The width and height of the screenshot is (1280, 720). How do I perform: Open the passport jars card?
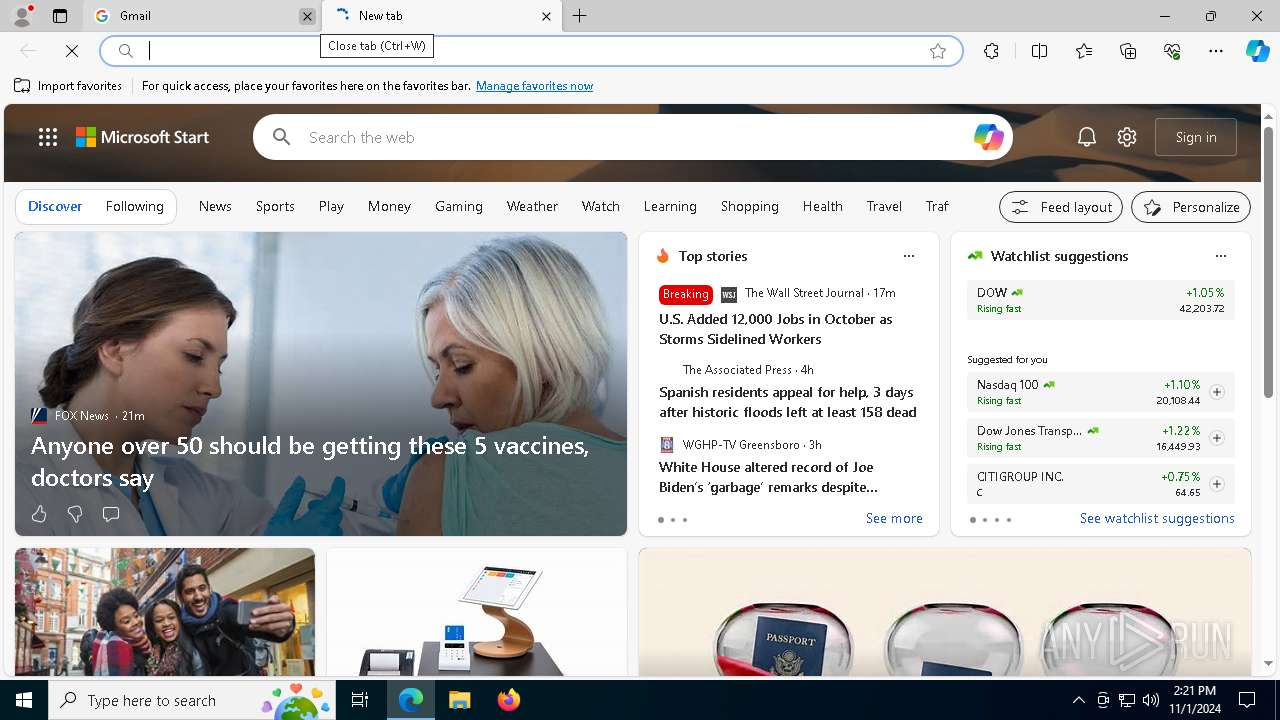pos(945,612)
